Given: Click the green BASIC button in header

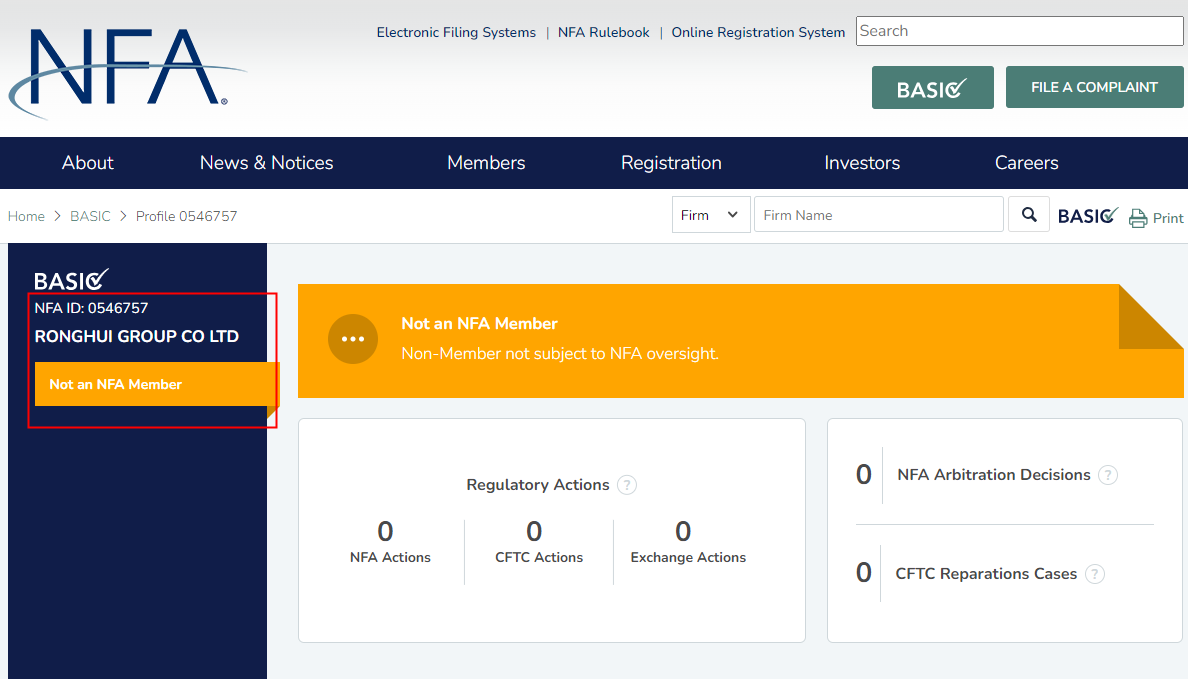Looking at the screenshot, I should tap(933, 88).
